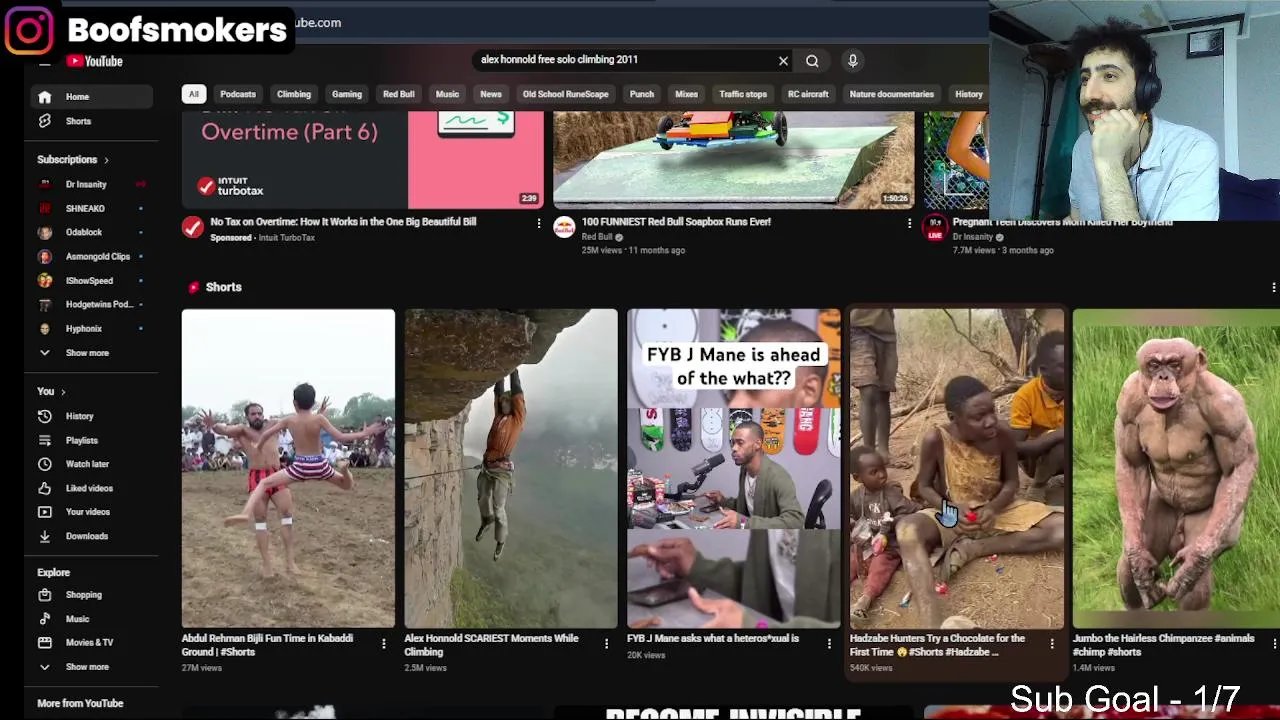Click the Red Bull channel avatar
The width and height of the screenshot is (1280, 720).
click(565, 228)
